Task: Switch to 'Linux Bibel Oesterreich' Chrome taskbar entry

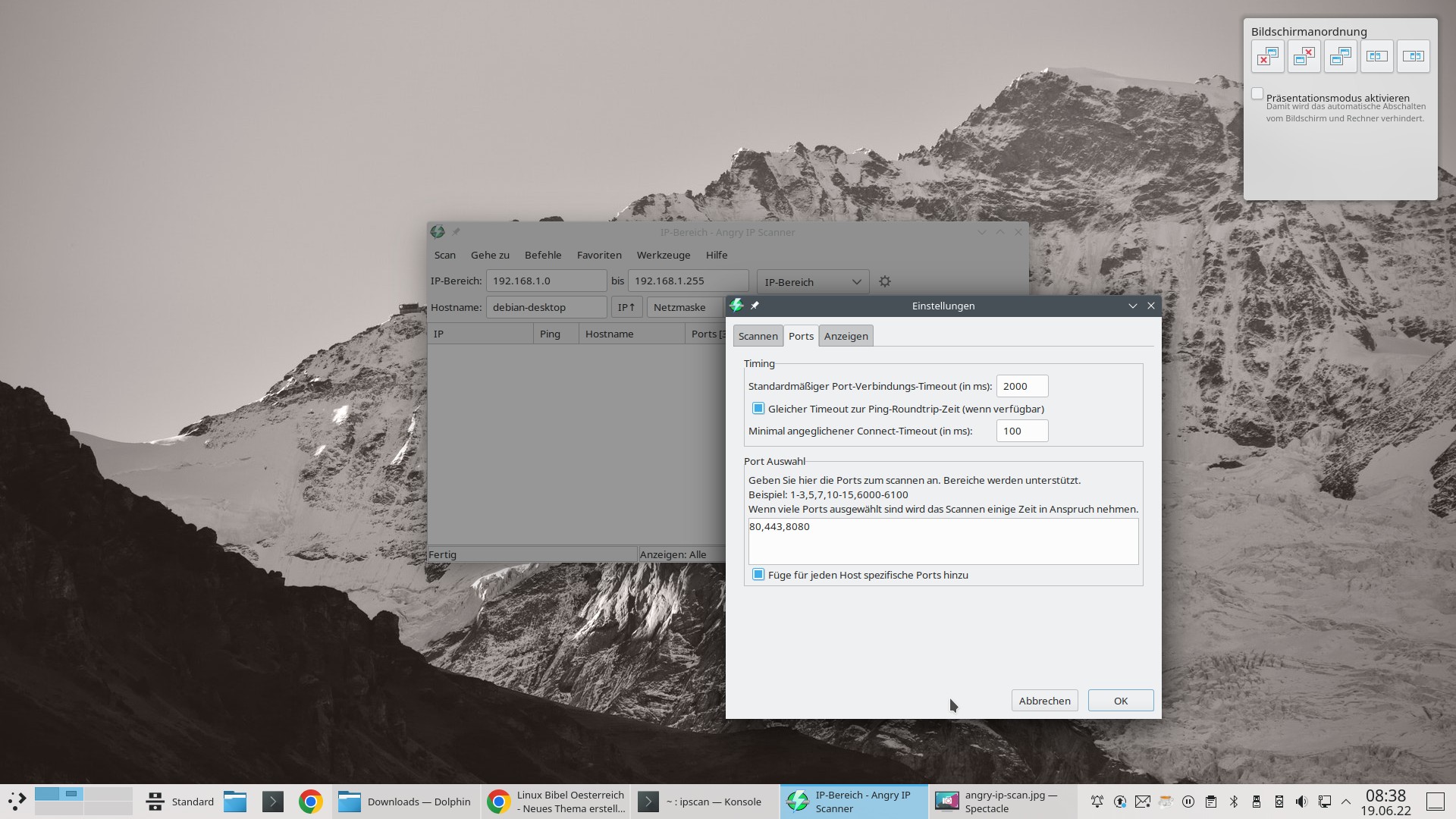Action: pyautogui.click(x=555, y=802)
